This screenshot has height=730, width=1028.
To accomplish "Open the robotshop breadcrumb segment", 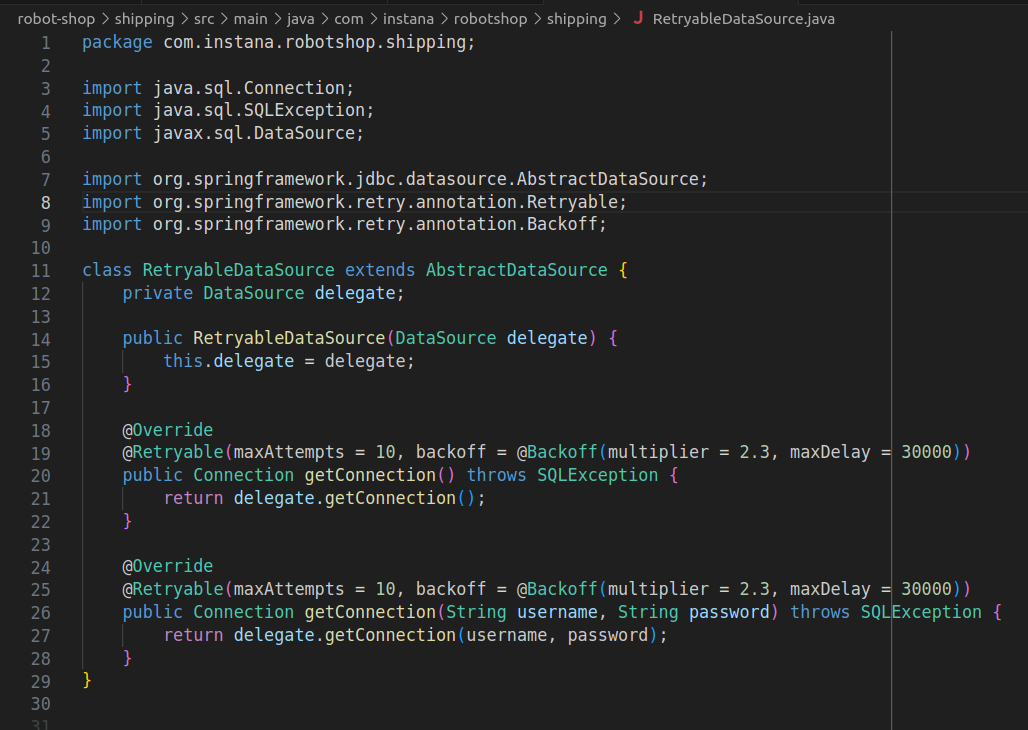I will [490, 19].
